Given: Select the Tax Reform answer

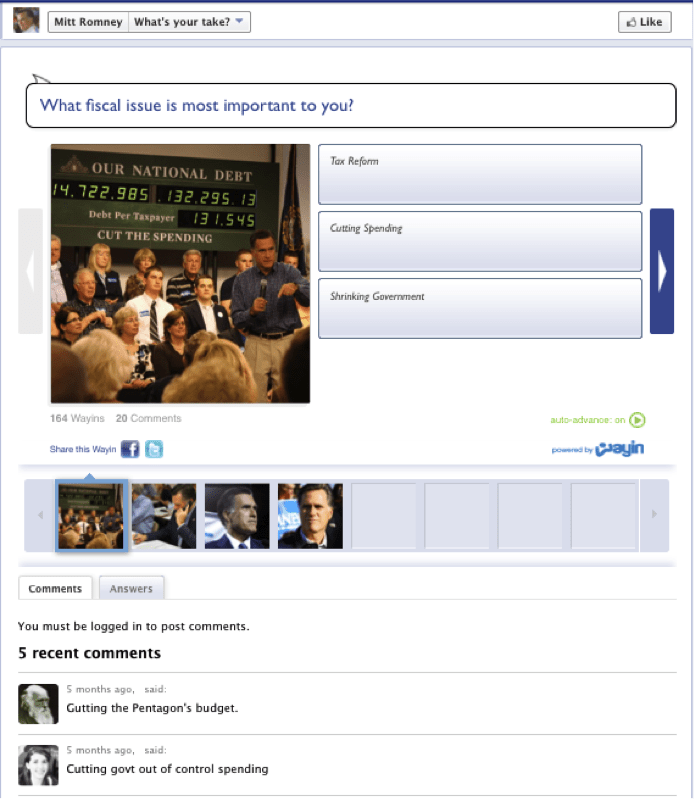Looking at the screenshot, I should click(x=480, y=174).
